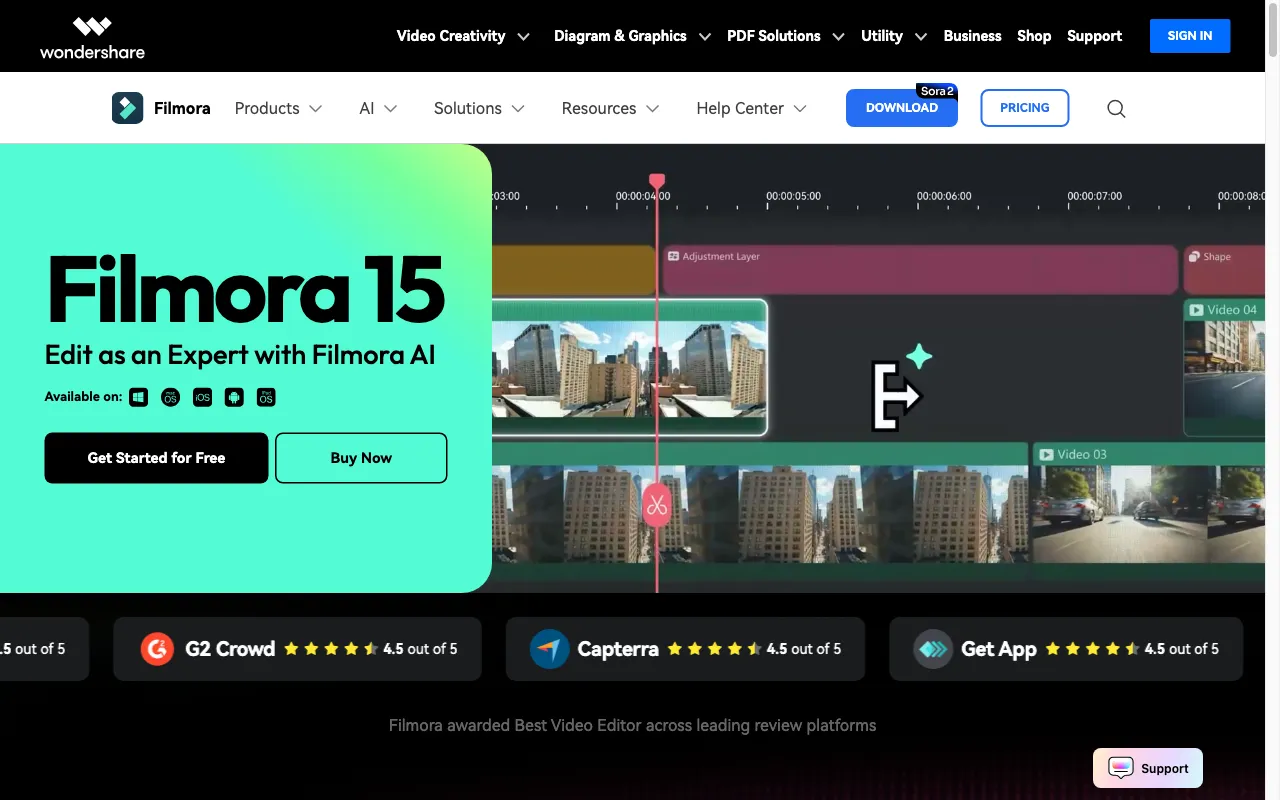
Task: Click the Capterra logo icon
Action: pyautogui.click(x=549, y=649)
